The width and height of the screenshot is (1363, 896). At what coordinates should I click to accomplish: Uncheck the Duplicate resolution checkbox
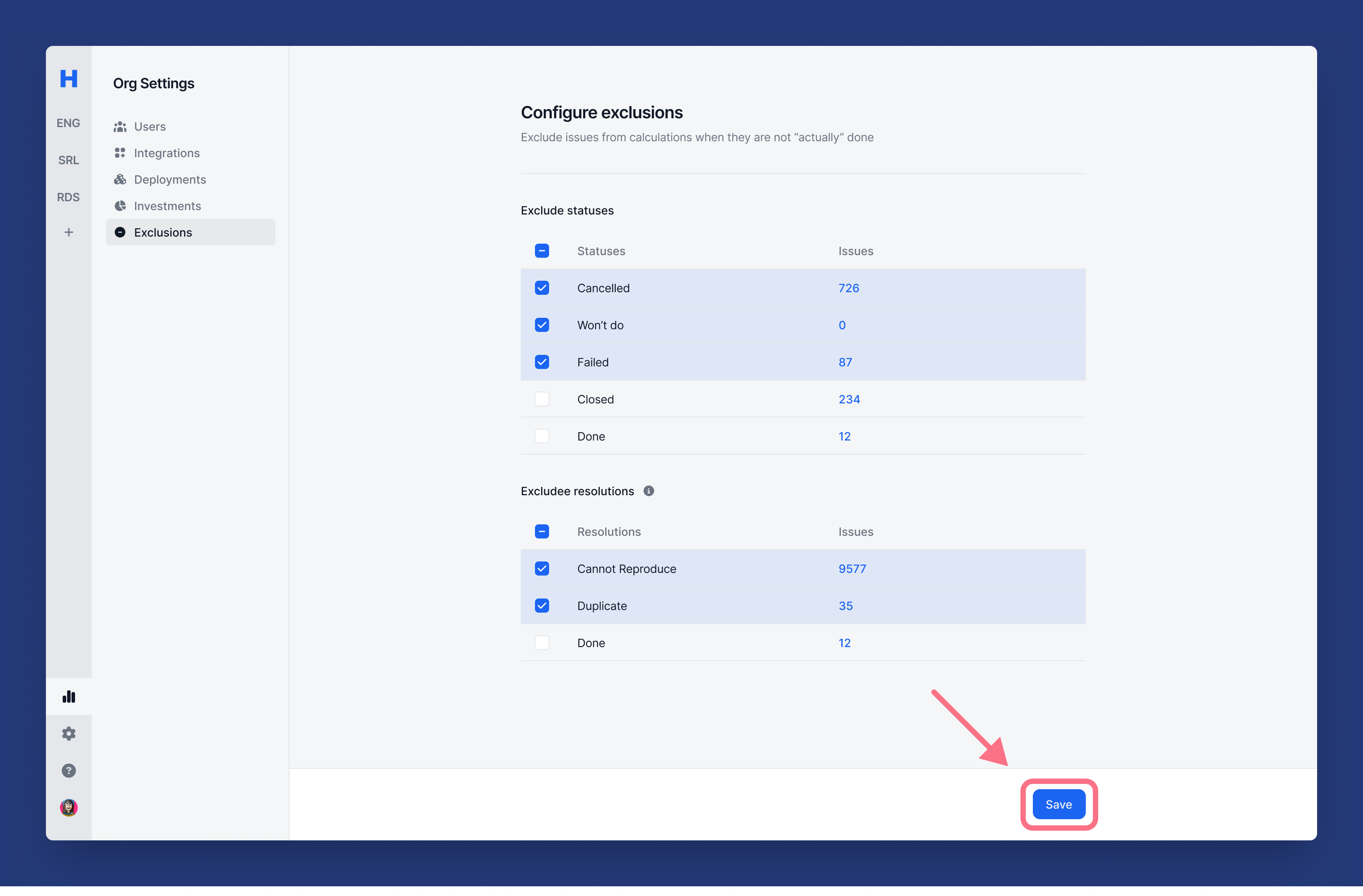point(542,606)
